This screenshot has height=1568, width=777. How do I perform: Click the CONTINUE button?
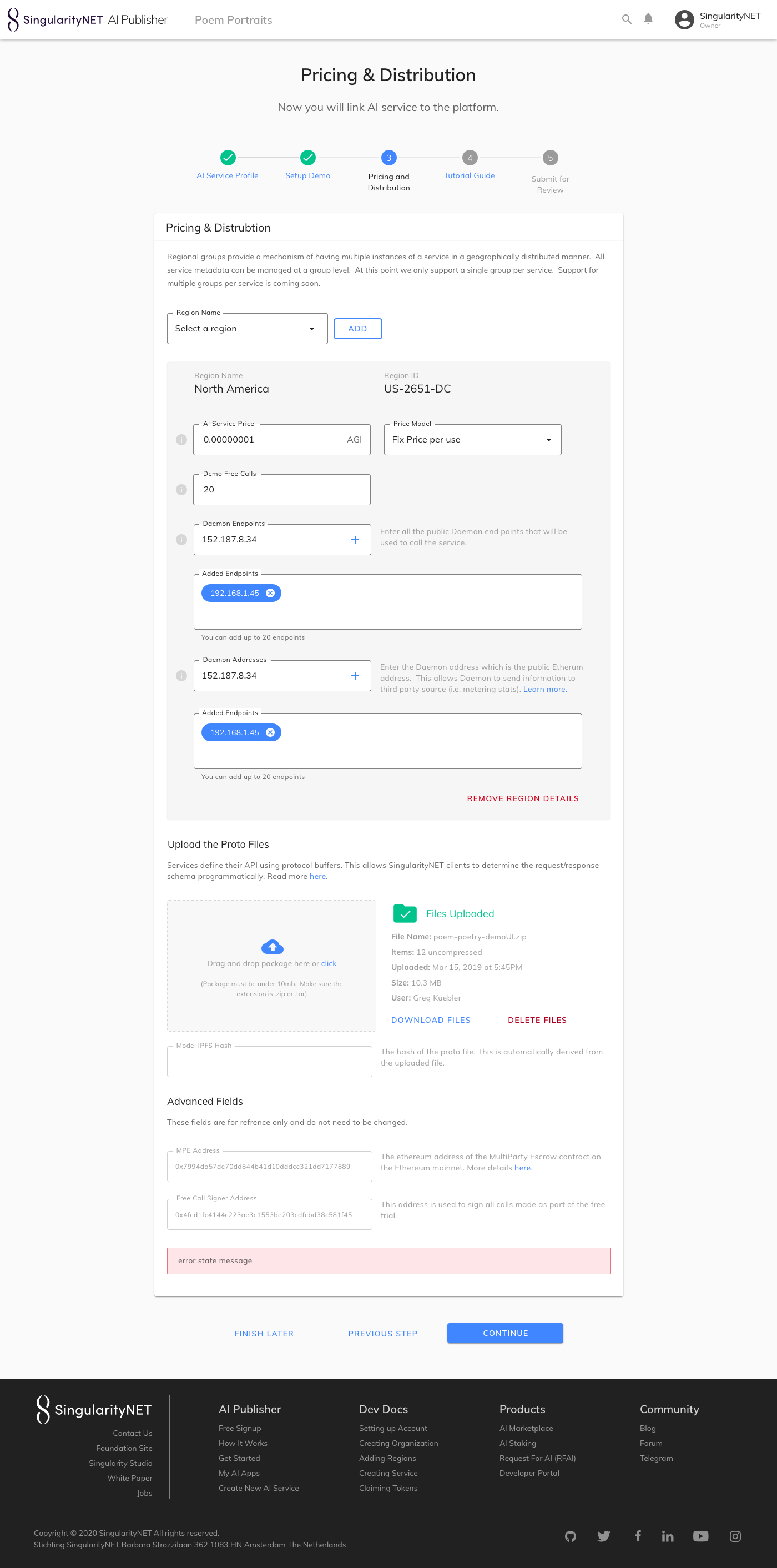point(505,1333)
